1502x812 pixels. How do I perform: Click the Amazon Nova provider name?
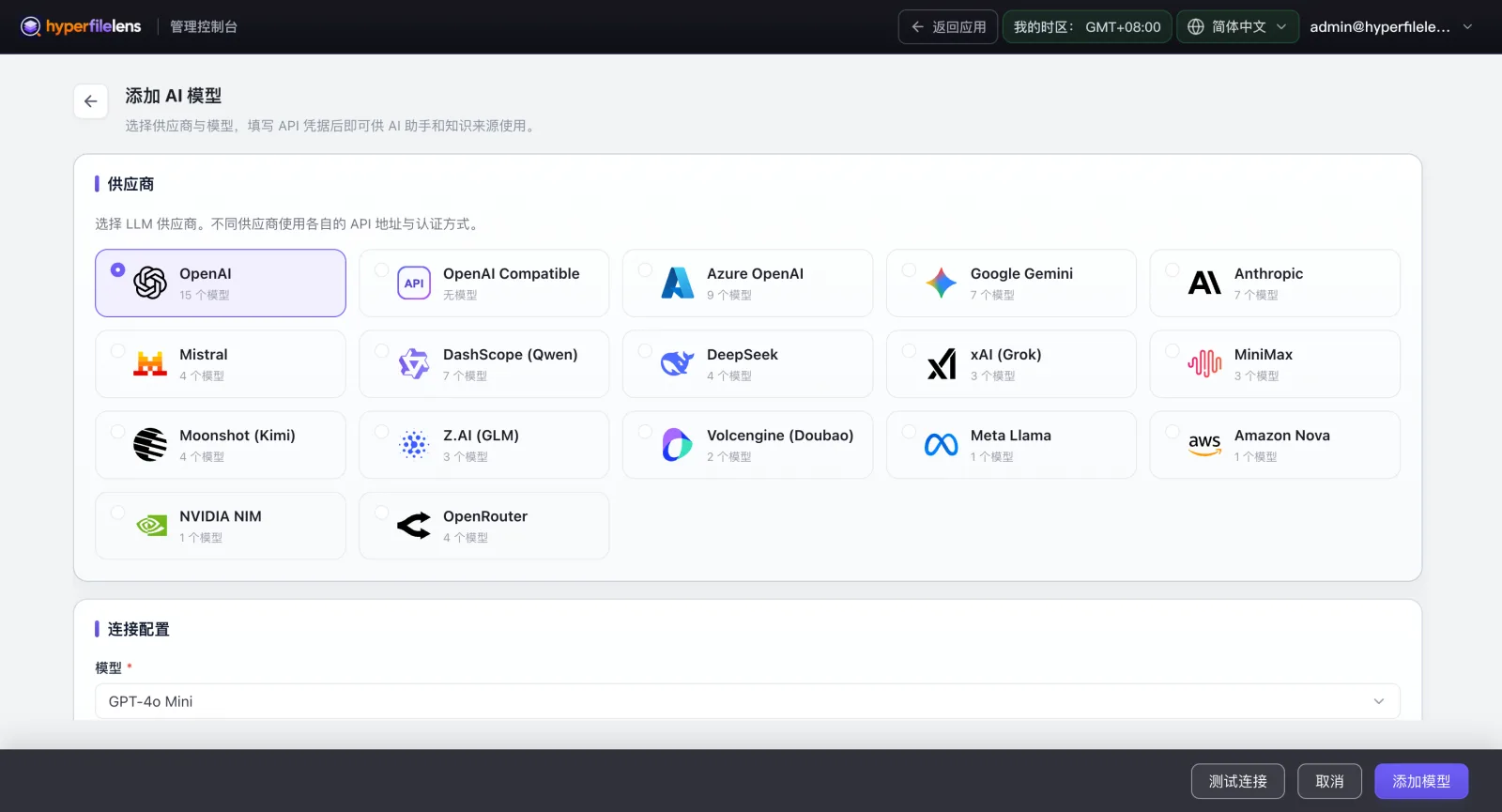[1282, 436]
